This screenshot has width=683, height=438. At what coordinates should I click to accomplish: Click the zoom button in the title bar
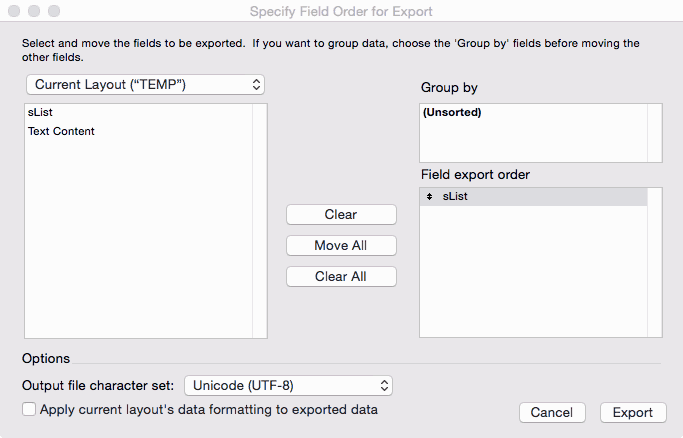tap(54, 11)
